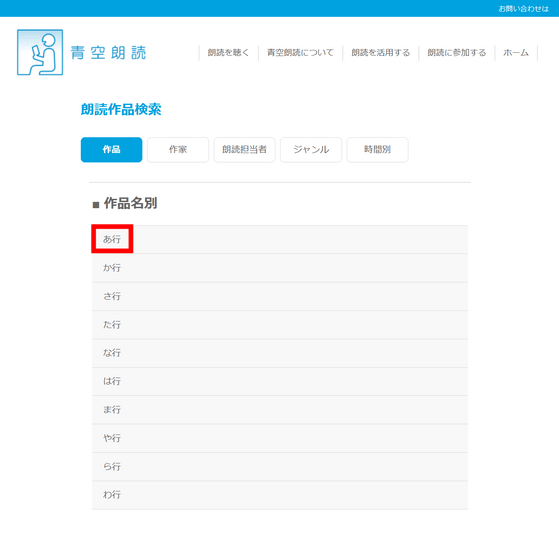Open 朗読に参加する navigation link
Image resolution: width=559 pixels, height=560 pixels.
pyautogui.click(x=456, y=53)
